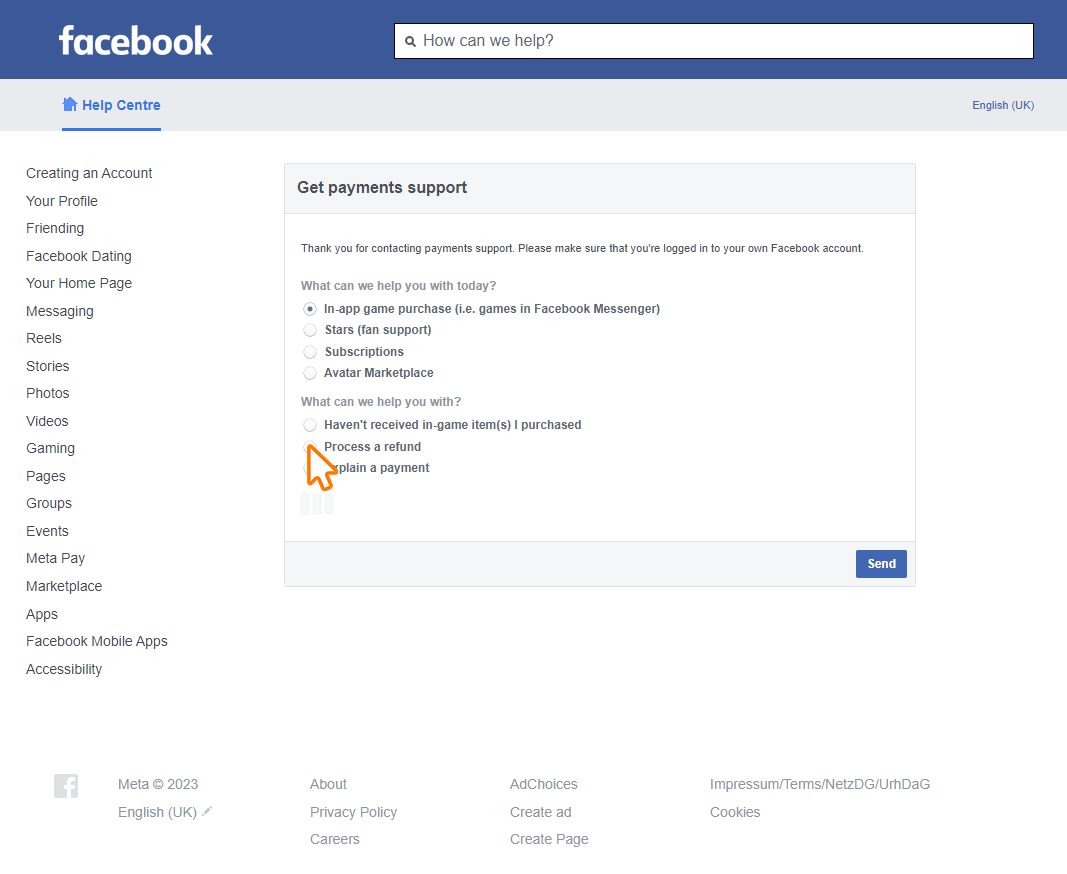Open the Cookies footer link

pos(735,812)
